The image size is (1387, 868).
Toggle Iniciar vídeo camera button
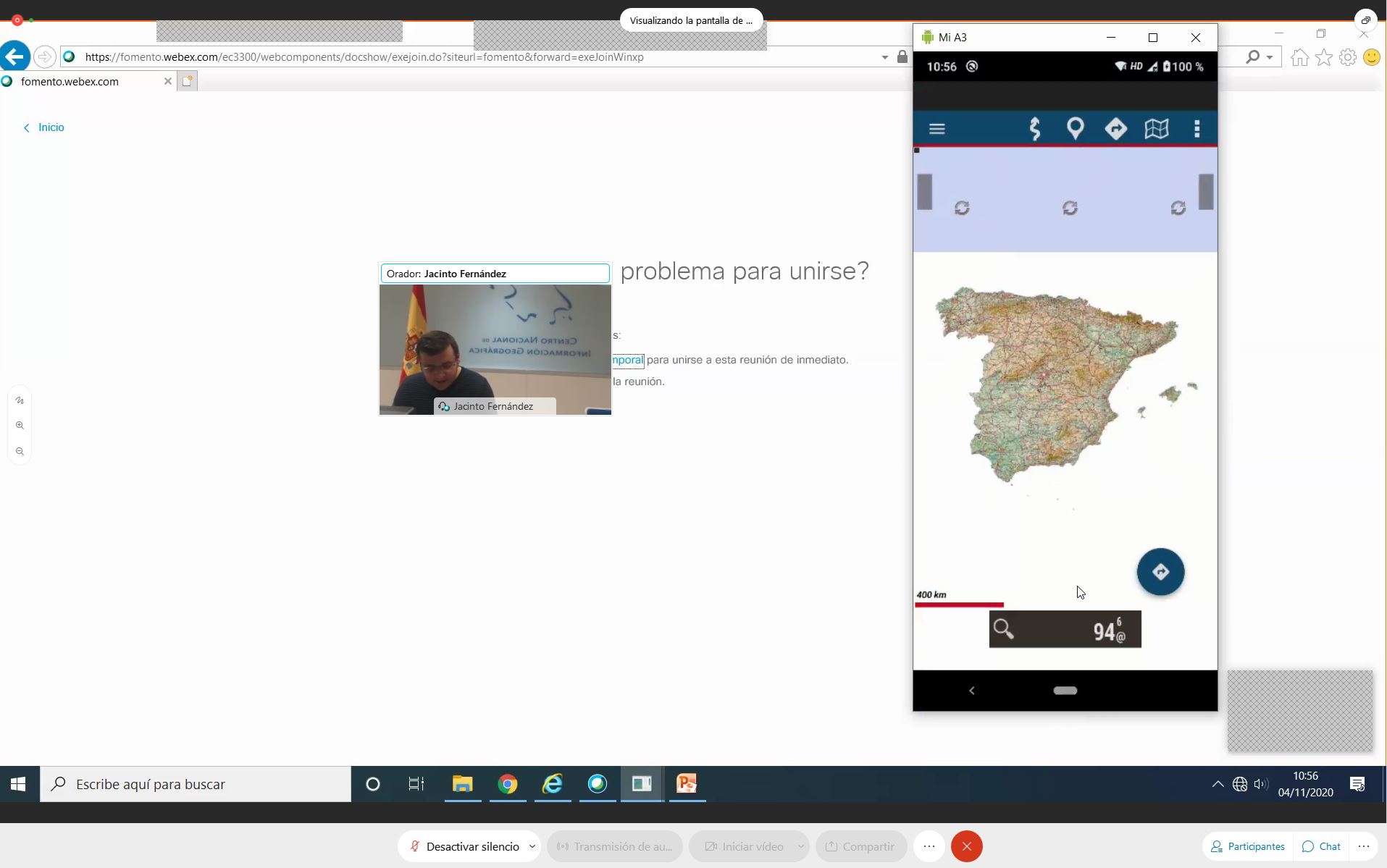click(x=745, y=846)
